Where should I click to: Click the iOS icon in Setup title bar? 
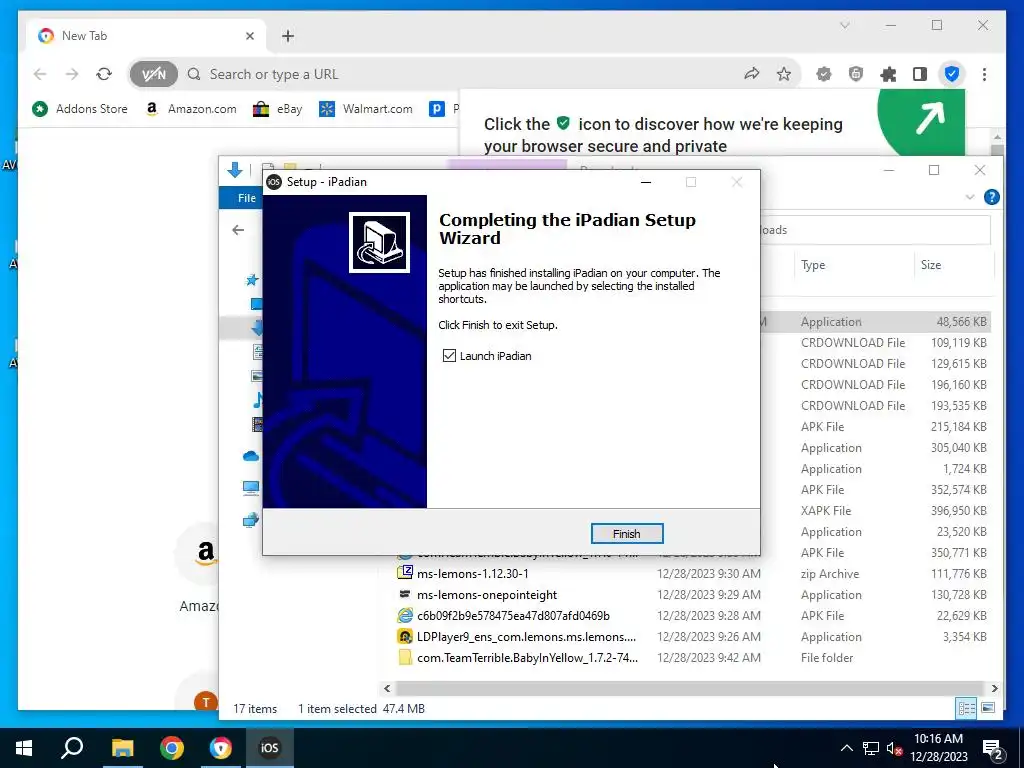(x=274, y=182)
